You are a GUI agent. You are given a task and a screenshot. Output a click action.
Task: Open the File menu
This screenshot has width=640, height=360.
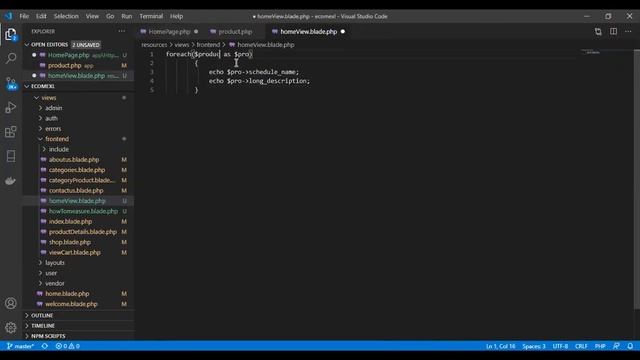point(24,16)
